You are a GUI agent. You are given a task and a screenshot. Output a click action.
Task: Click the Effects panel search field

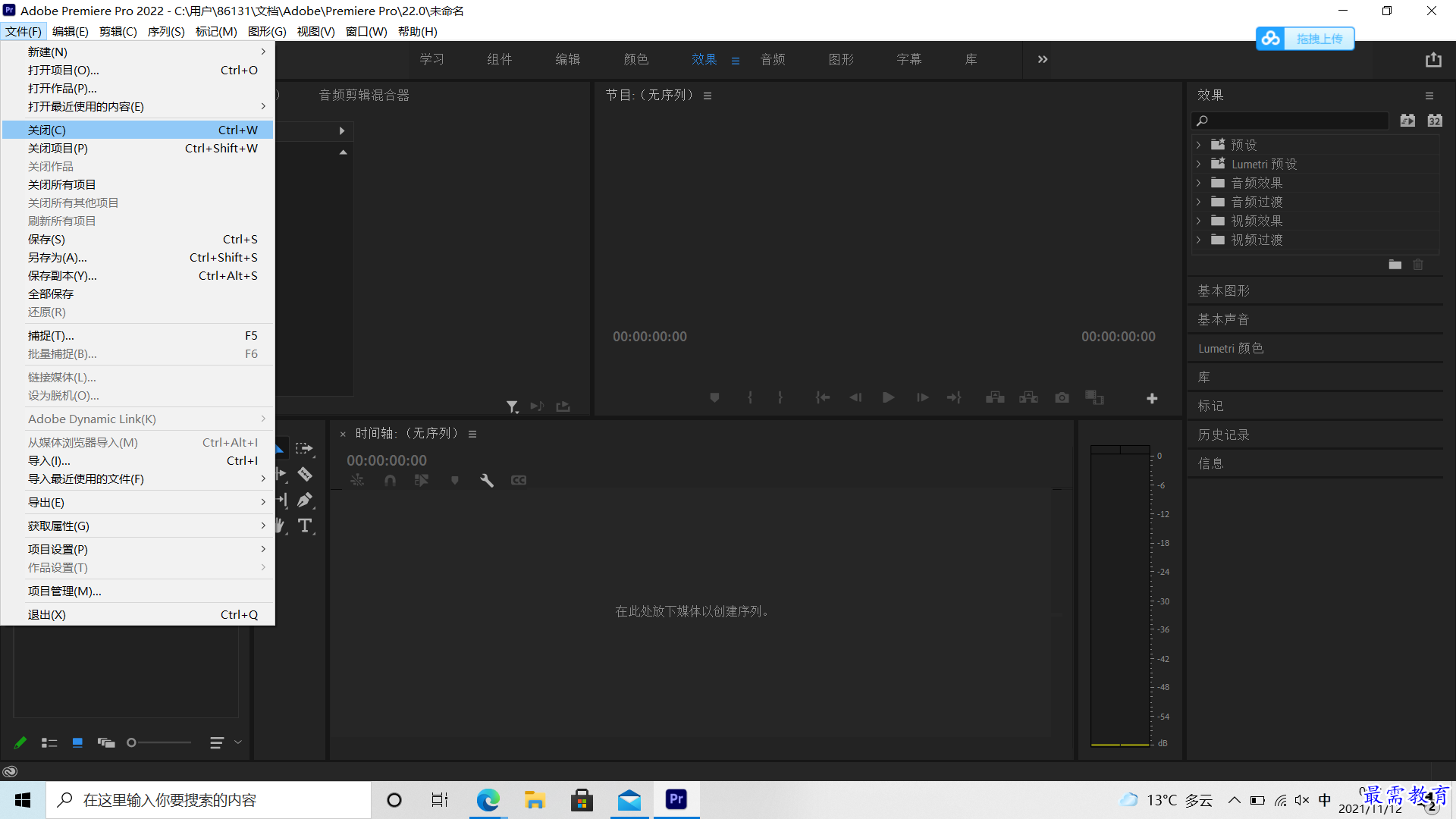point(1290,121)
